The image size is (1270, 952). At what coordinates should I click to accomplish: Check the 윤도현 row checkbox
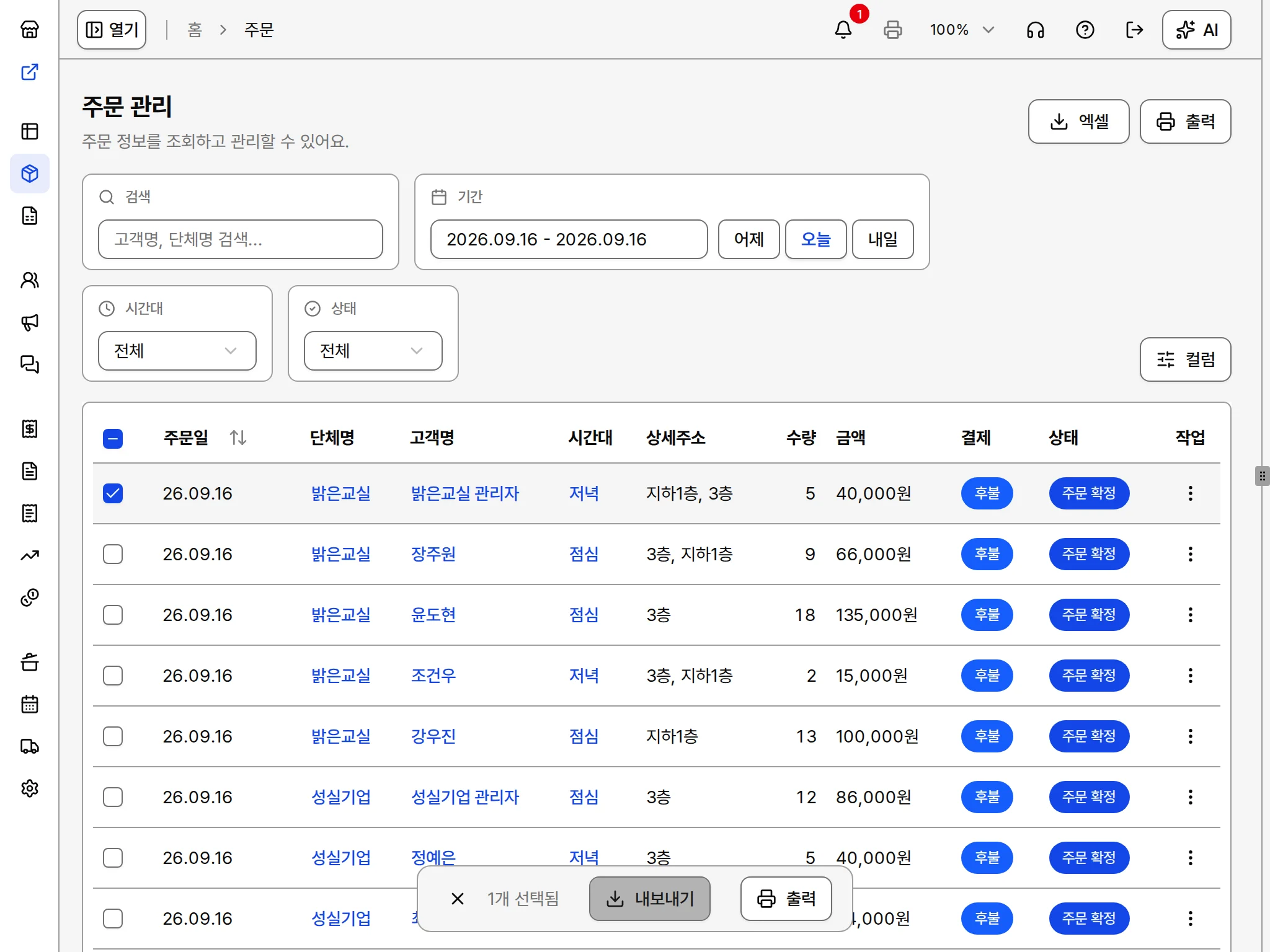113,615
